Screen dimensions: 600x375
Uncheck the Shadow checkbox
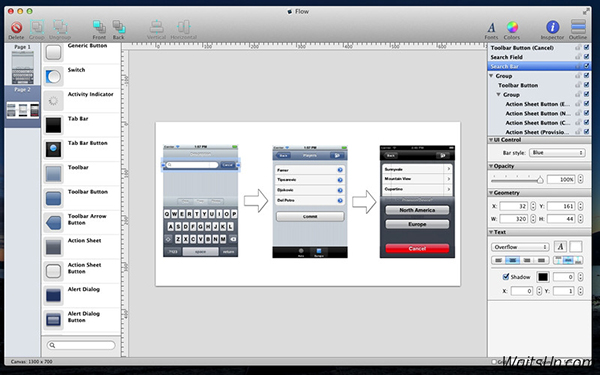[x=506, y=277]
